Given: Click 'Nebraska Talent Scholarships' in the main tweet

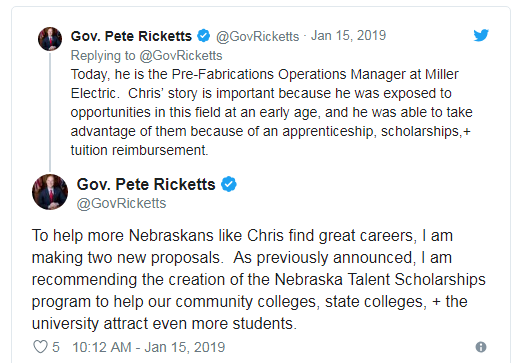Looking at the screenshot, I should coord(380,279).
